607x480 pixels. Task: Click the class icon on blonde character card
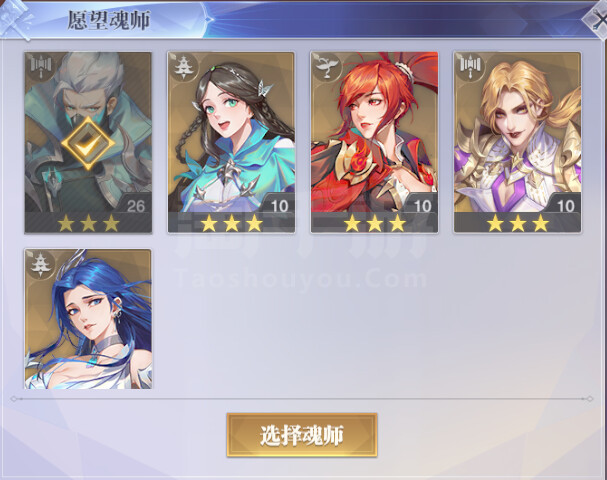coord(468,65)
